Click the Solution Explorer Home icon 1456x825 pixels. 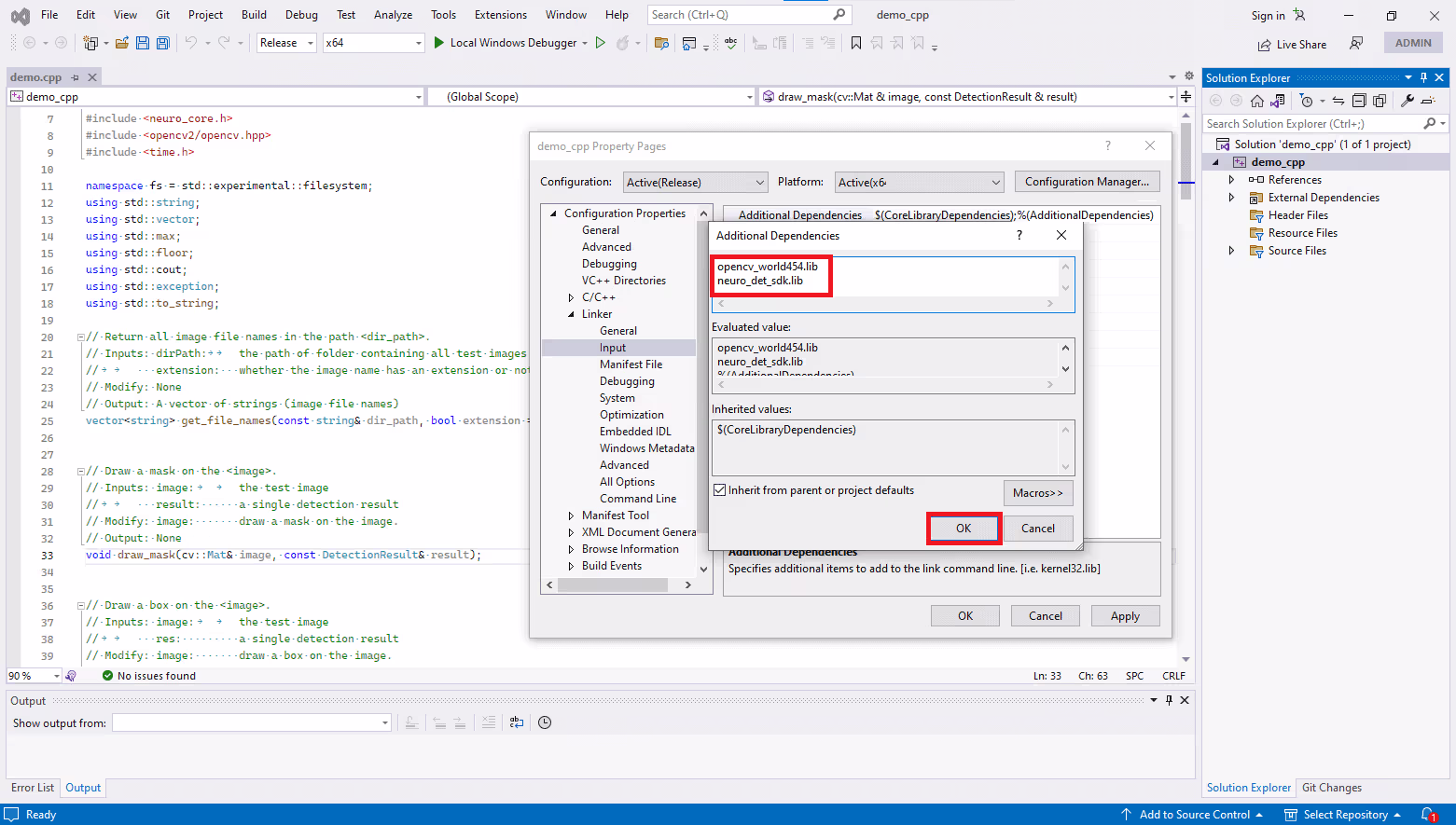point(1257,101)
